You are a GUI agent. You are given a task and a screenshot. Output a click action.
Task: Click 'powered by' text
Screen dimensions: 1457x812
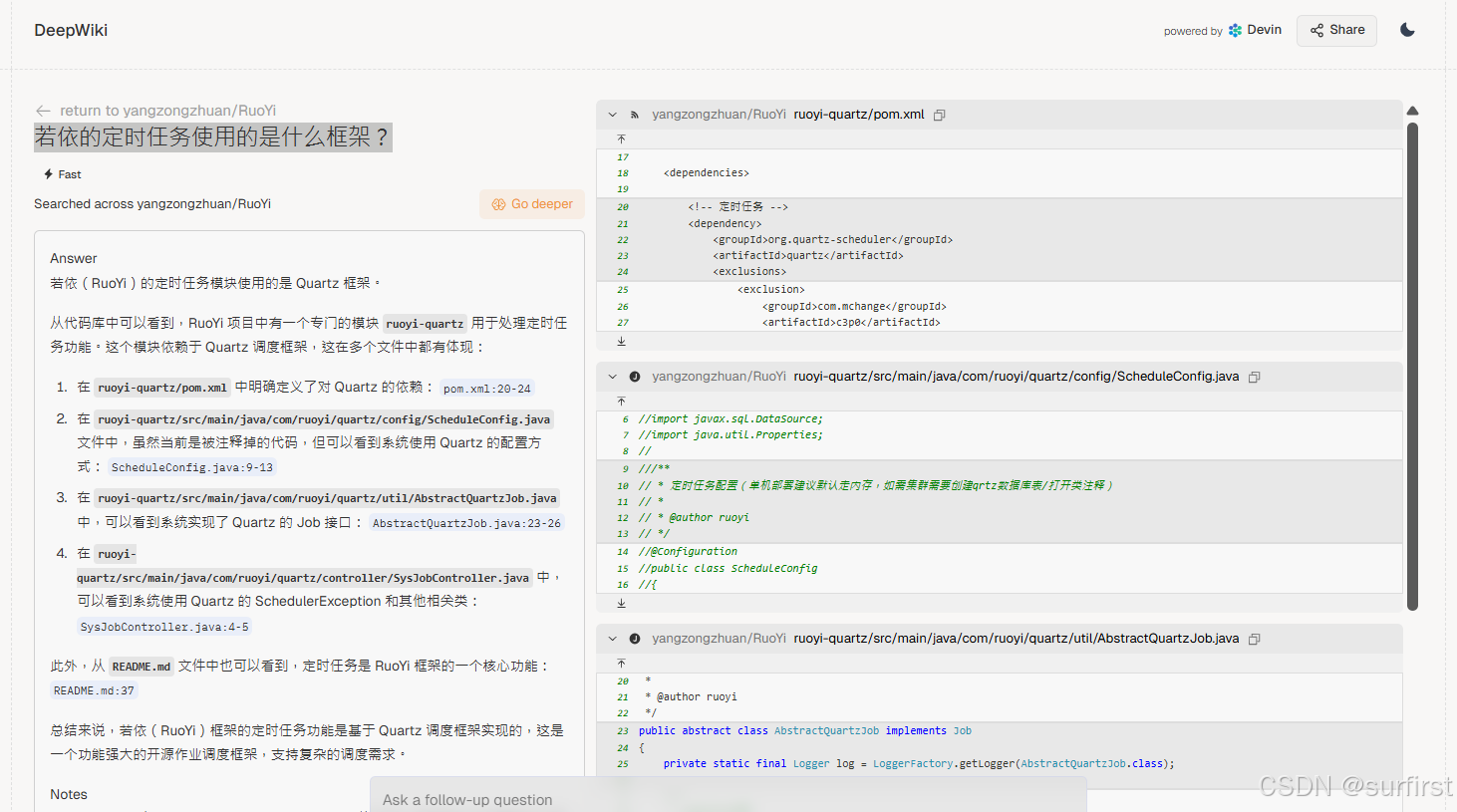click(1193, 31)
